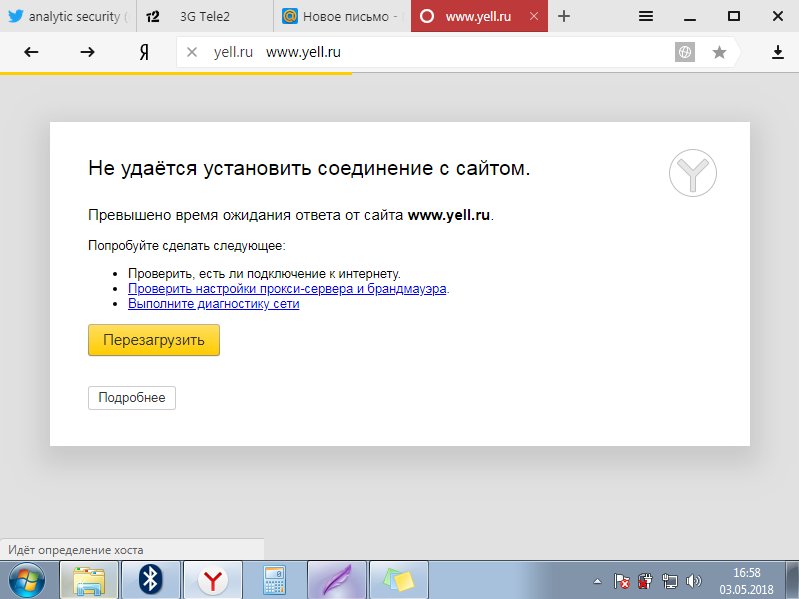Open File Explorer from the taskbar

[x=89, y=580]
